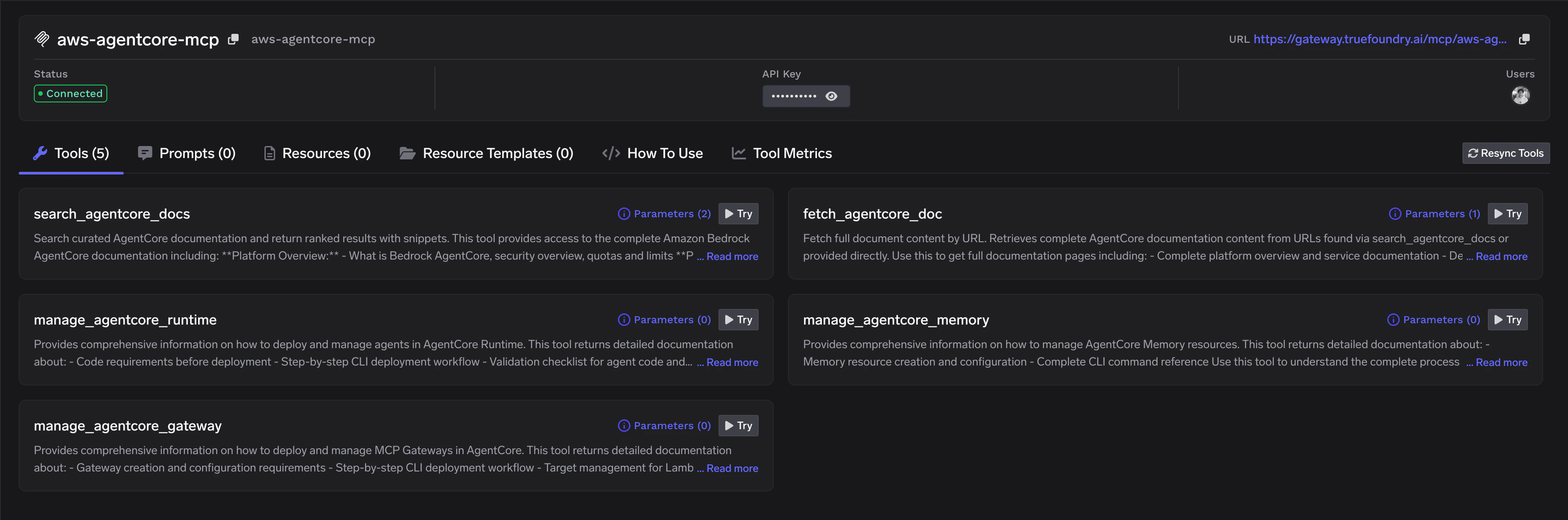Select the Tools (5) tab
Screen dimensions: 1568x520
71,154
